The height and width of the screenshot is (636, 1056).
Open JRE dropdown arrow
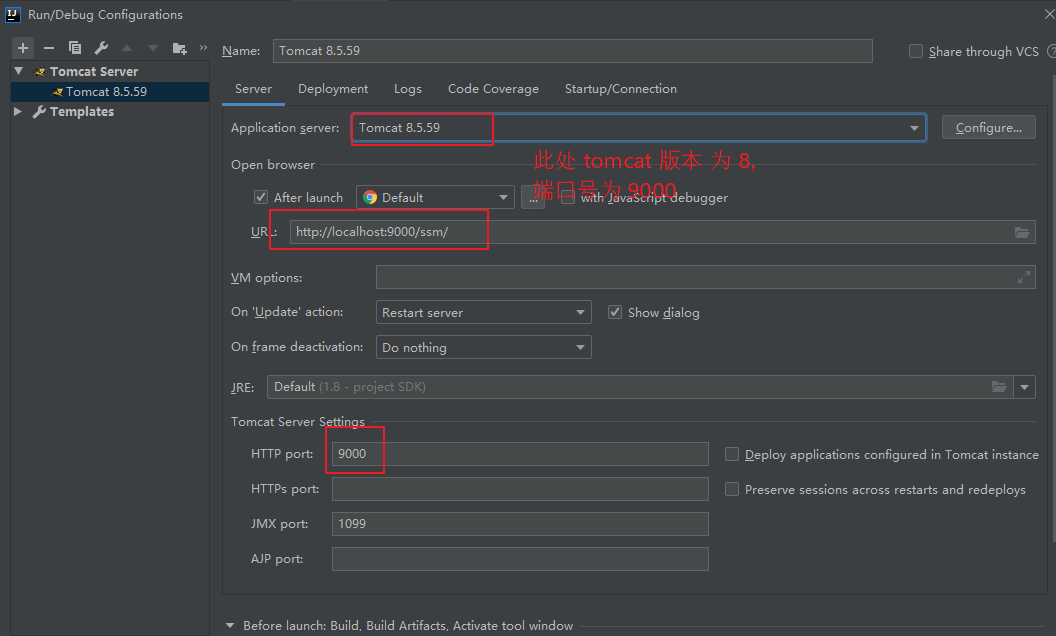click(1024, 387)
